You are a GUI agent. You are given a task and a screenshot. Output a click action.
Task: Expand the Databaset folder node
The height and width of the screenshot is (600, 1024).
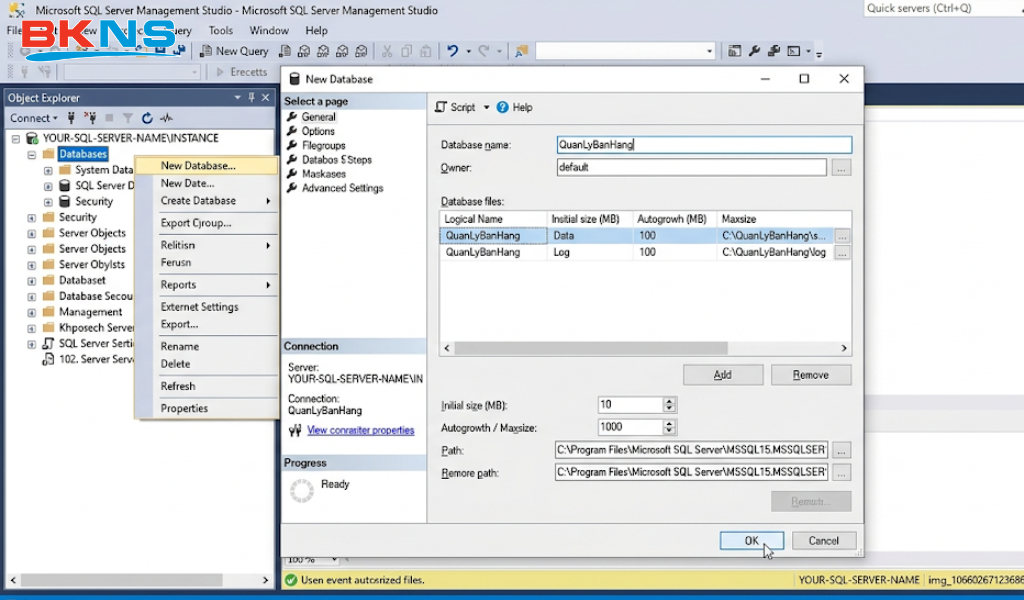click(x=31, y=281)
